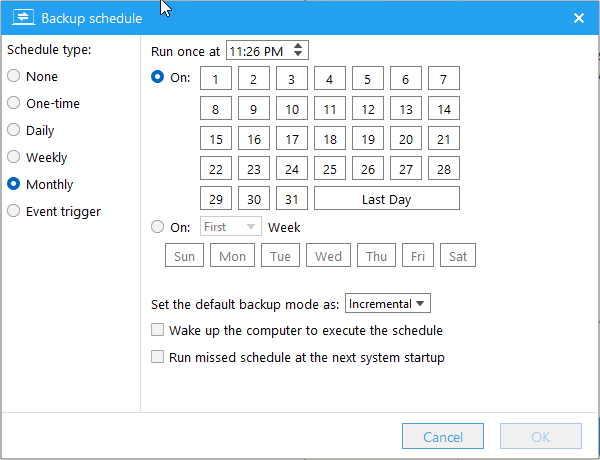Image resolution: width=600 pixels, height=460 pixels.
Task: Select the Wed weekday button
Action: (x=328, y=256)
